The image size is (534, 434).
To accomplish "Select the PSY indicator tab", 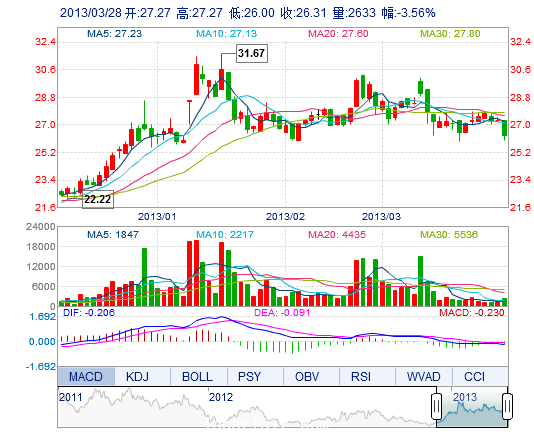I will [x=255, y=376].
